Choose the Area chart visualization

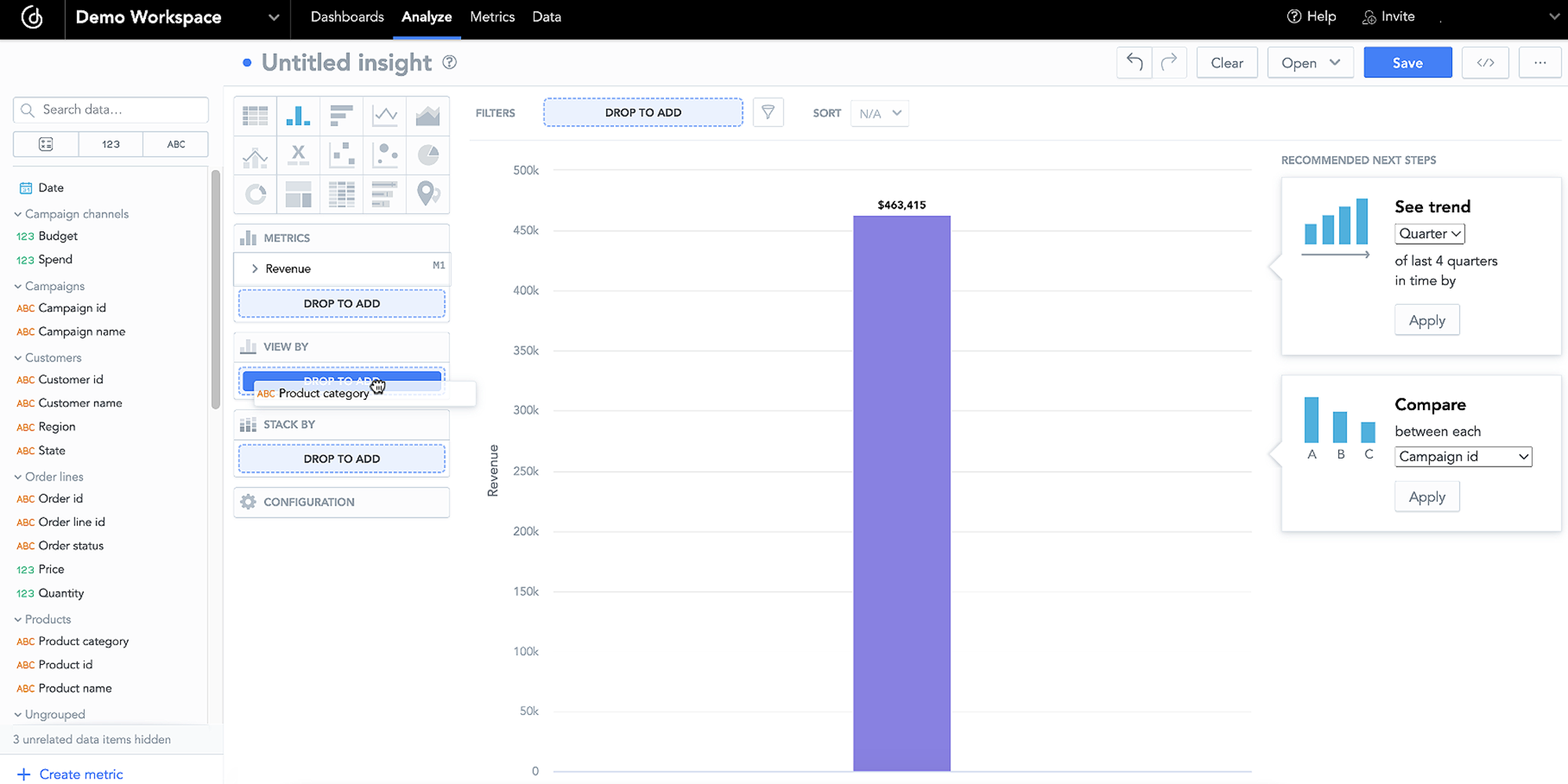click(x=428, y=115)
